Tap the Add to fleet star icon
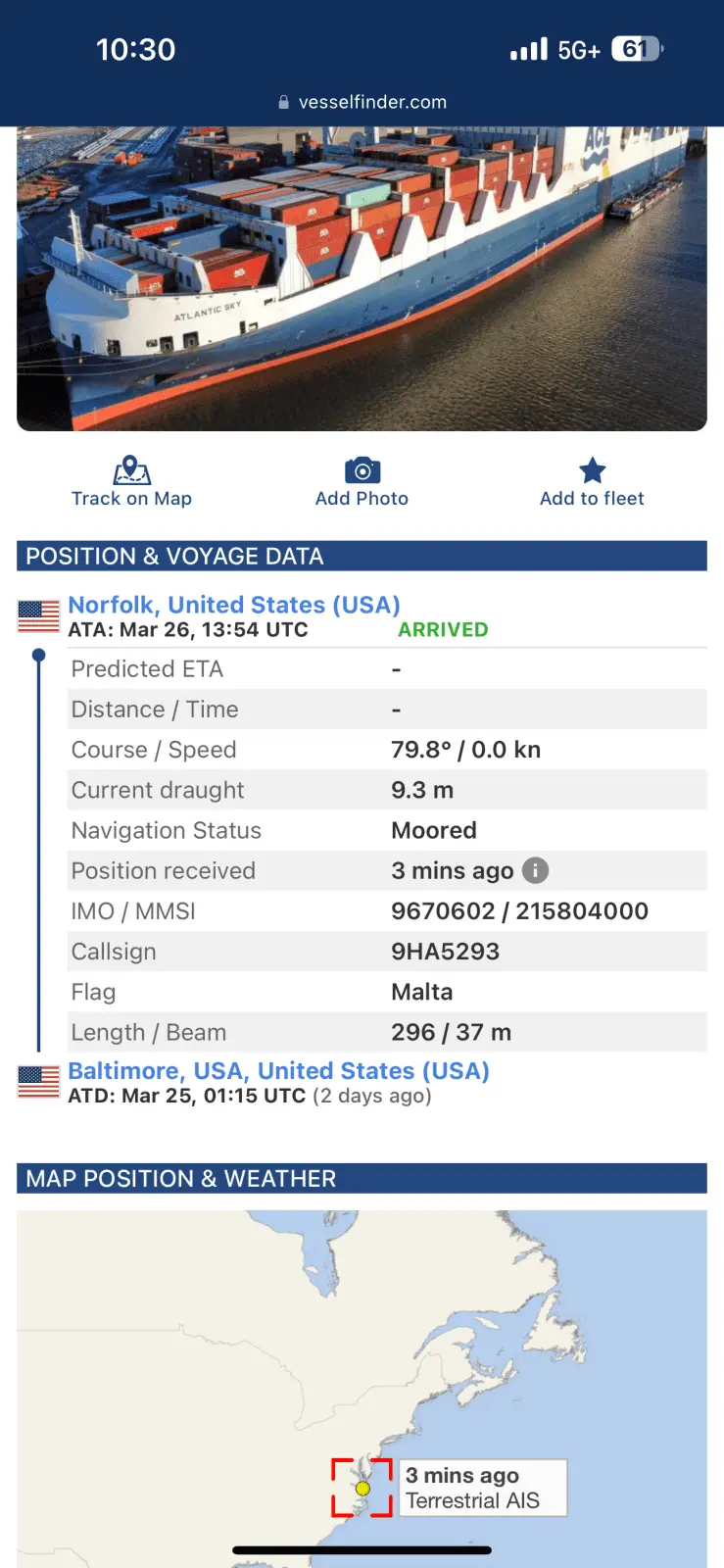 pos(592,470)
